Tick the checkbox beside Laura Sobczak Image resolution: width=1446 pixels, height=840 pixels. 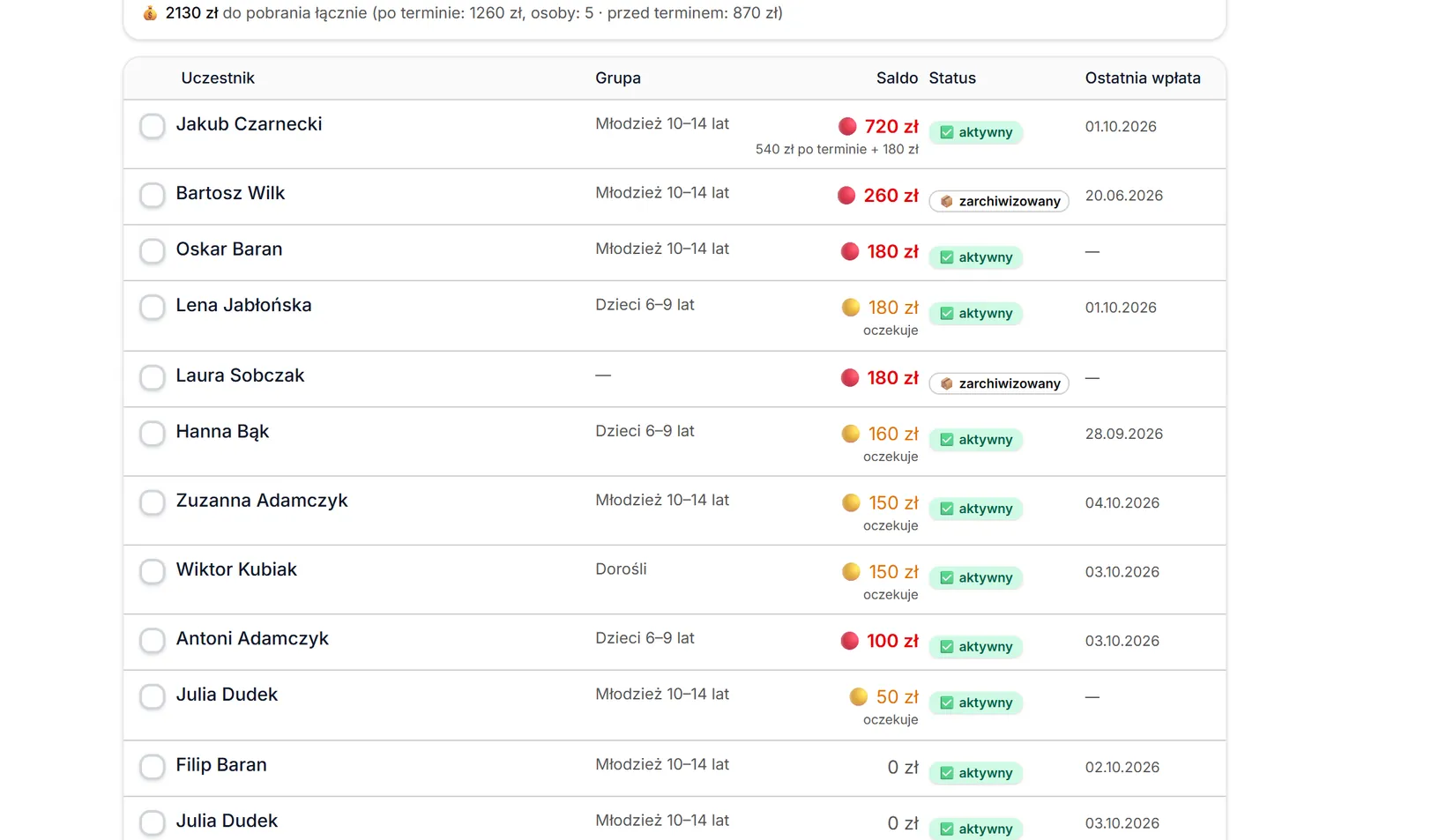coord(153,377)
